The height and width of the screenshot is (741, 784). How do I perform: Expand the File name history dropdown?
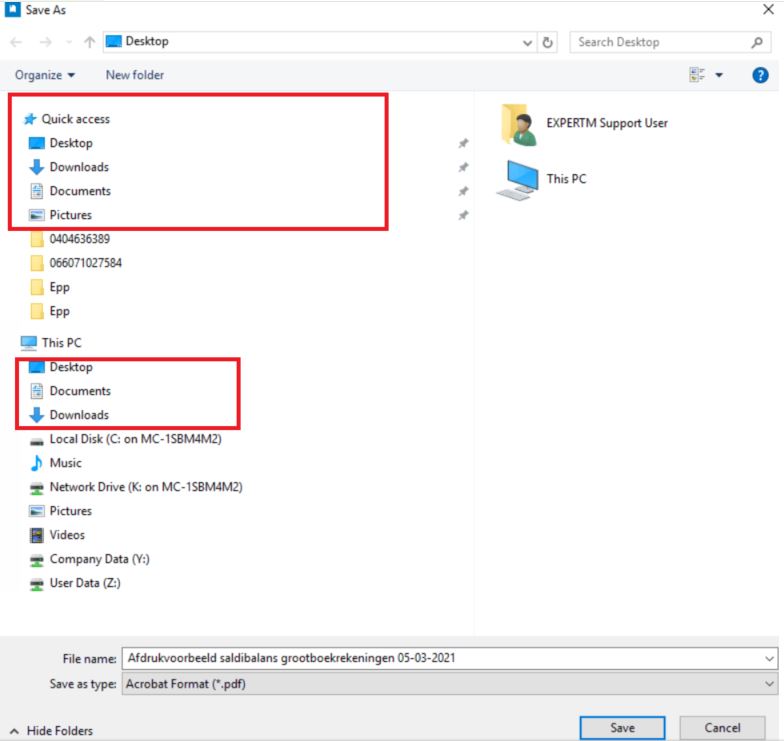pos(768,658)
